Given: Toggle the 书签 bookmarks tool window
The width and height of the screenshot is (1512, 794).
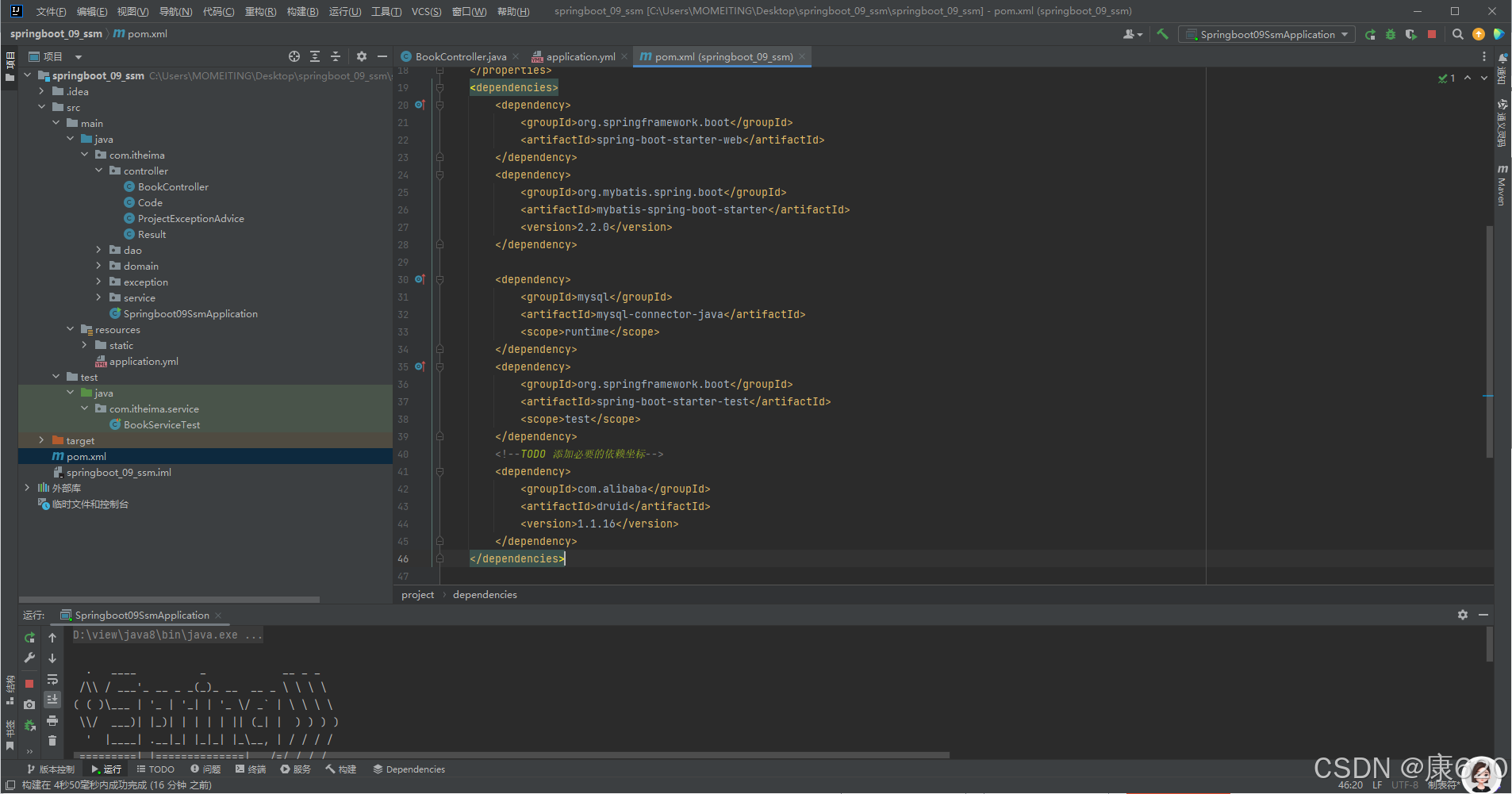Looking at the screenshot, I should click(10, 735).
